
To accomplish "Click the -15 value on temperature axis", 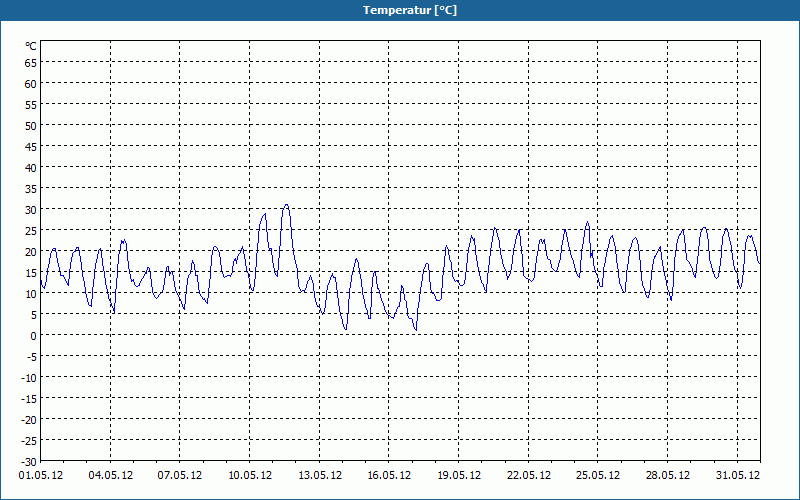I will coord(29,398).
